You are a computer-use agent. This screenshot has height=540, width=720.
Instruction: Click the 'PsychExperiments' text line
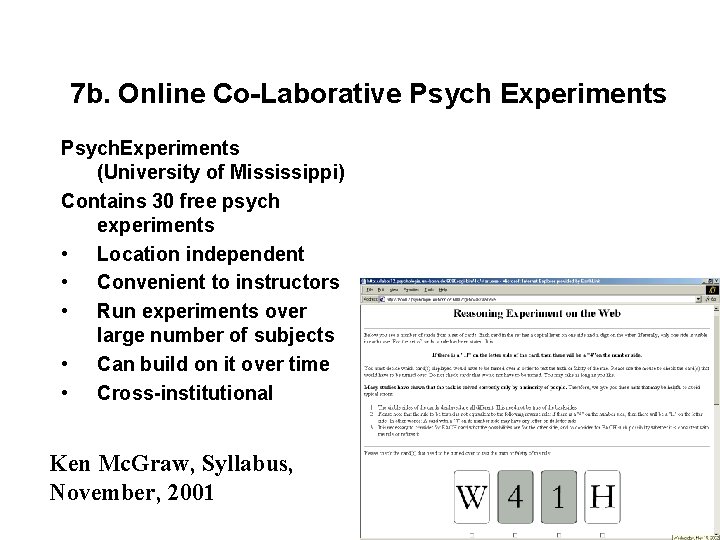tap(150, 148)
